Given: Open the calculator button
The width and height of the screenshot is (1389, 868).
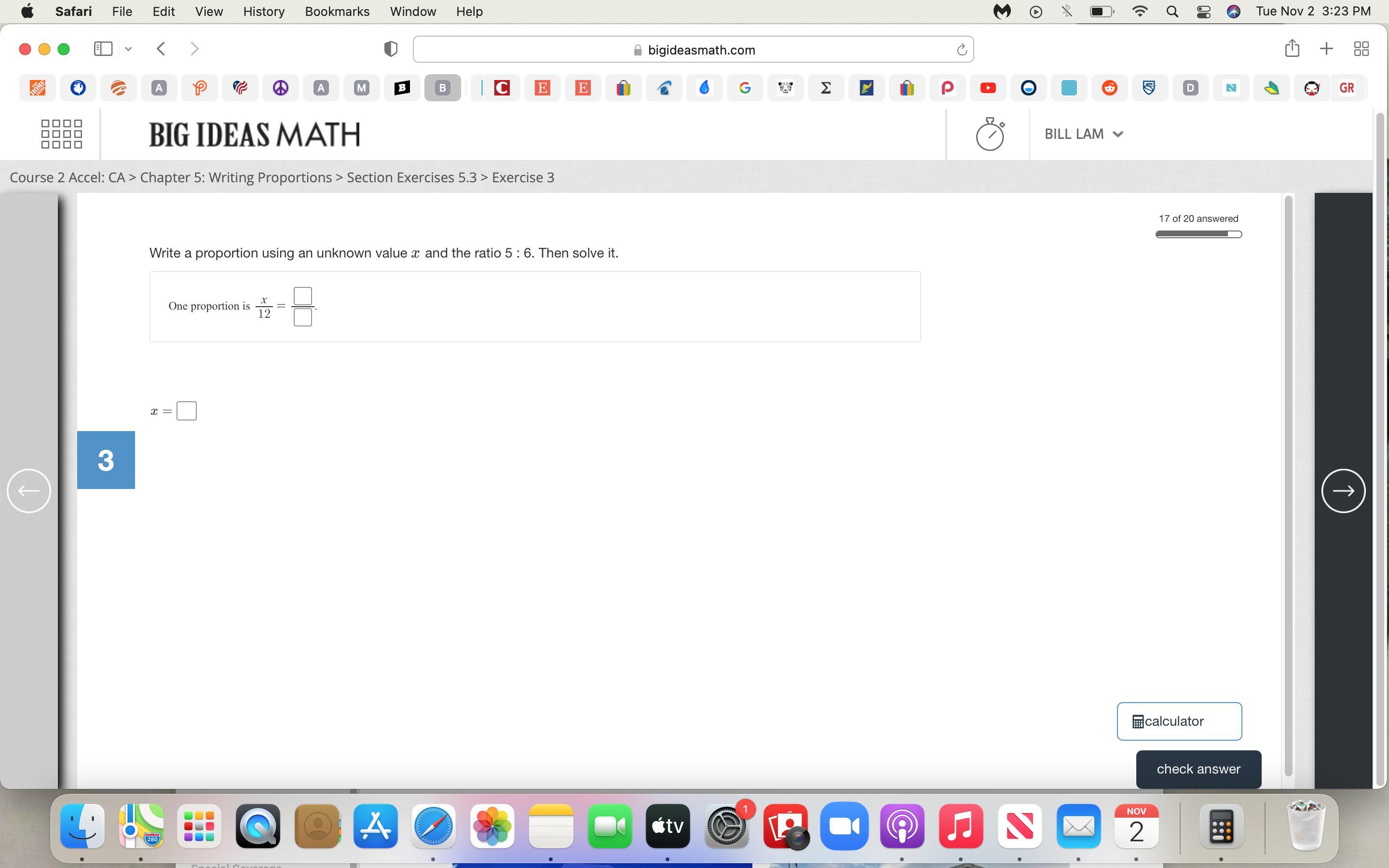Looking at the screenshot, I should pos(1179,721).
